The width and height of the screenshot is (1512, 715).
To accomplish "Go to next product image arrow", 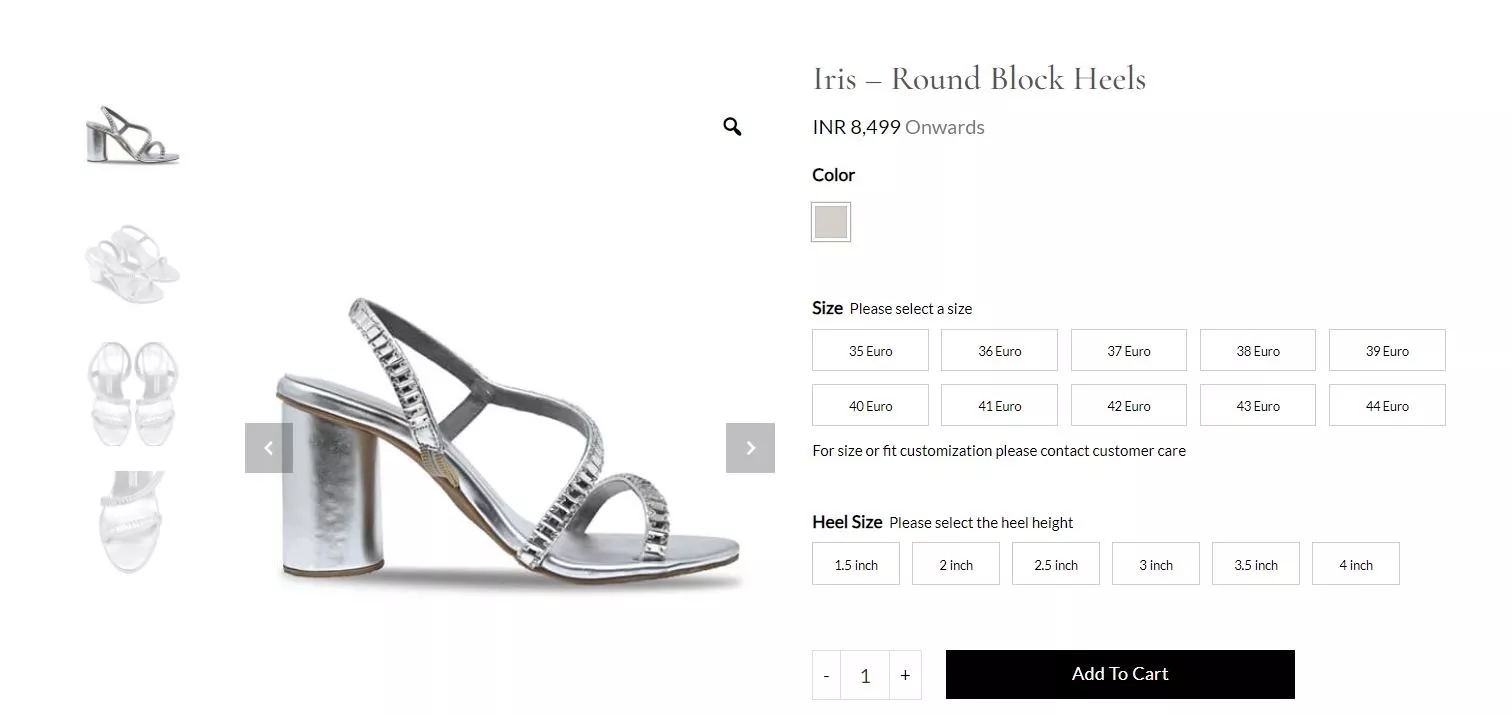I will 750,448.
